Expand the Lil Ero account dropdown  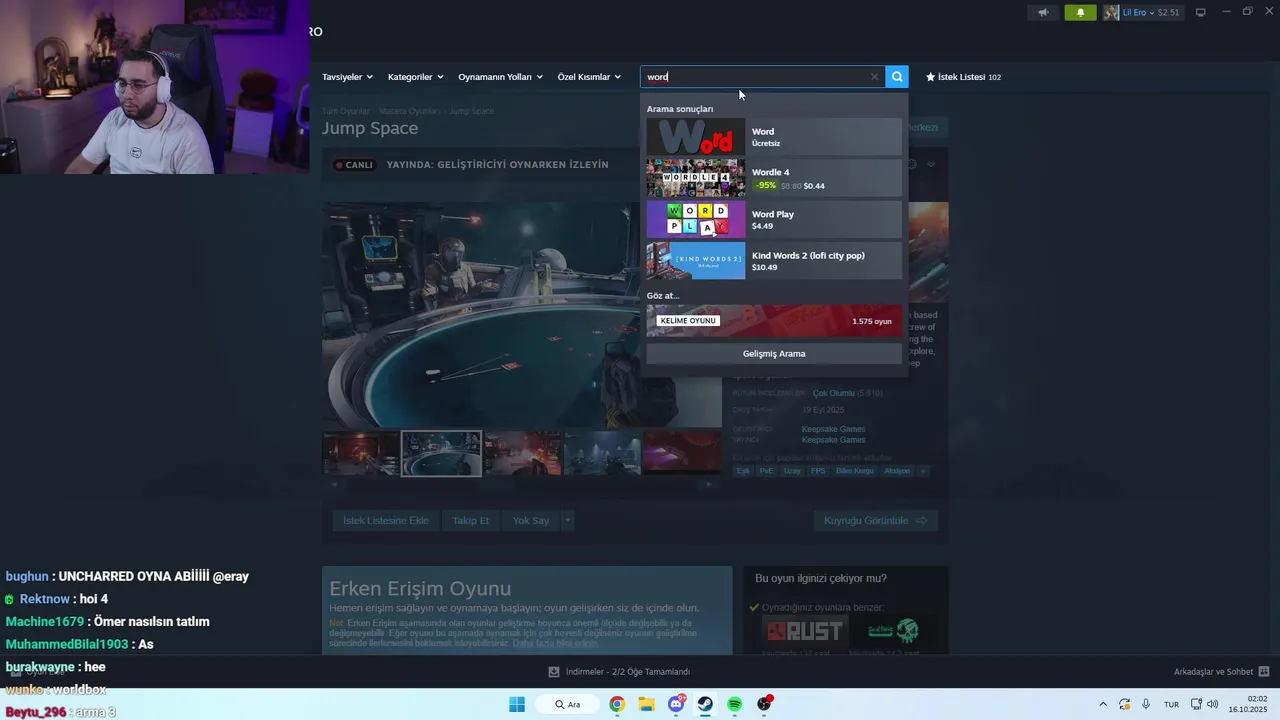(1151, 12)
